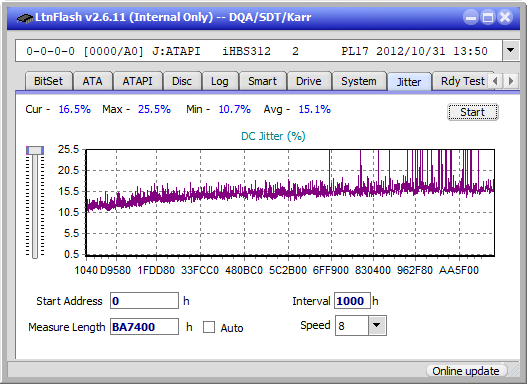
Task: Select the Smart tab
Action: coord(262,81)
